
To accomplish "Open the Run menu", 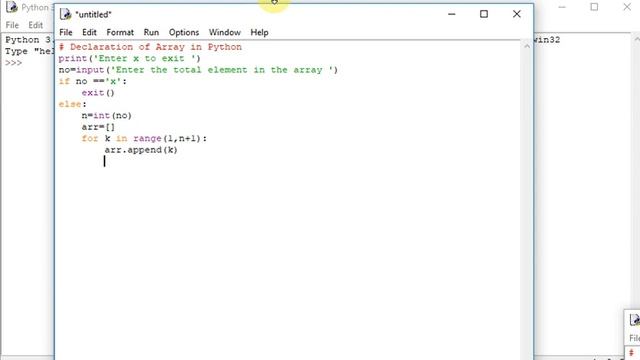I will pos(151,32).
